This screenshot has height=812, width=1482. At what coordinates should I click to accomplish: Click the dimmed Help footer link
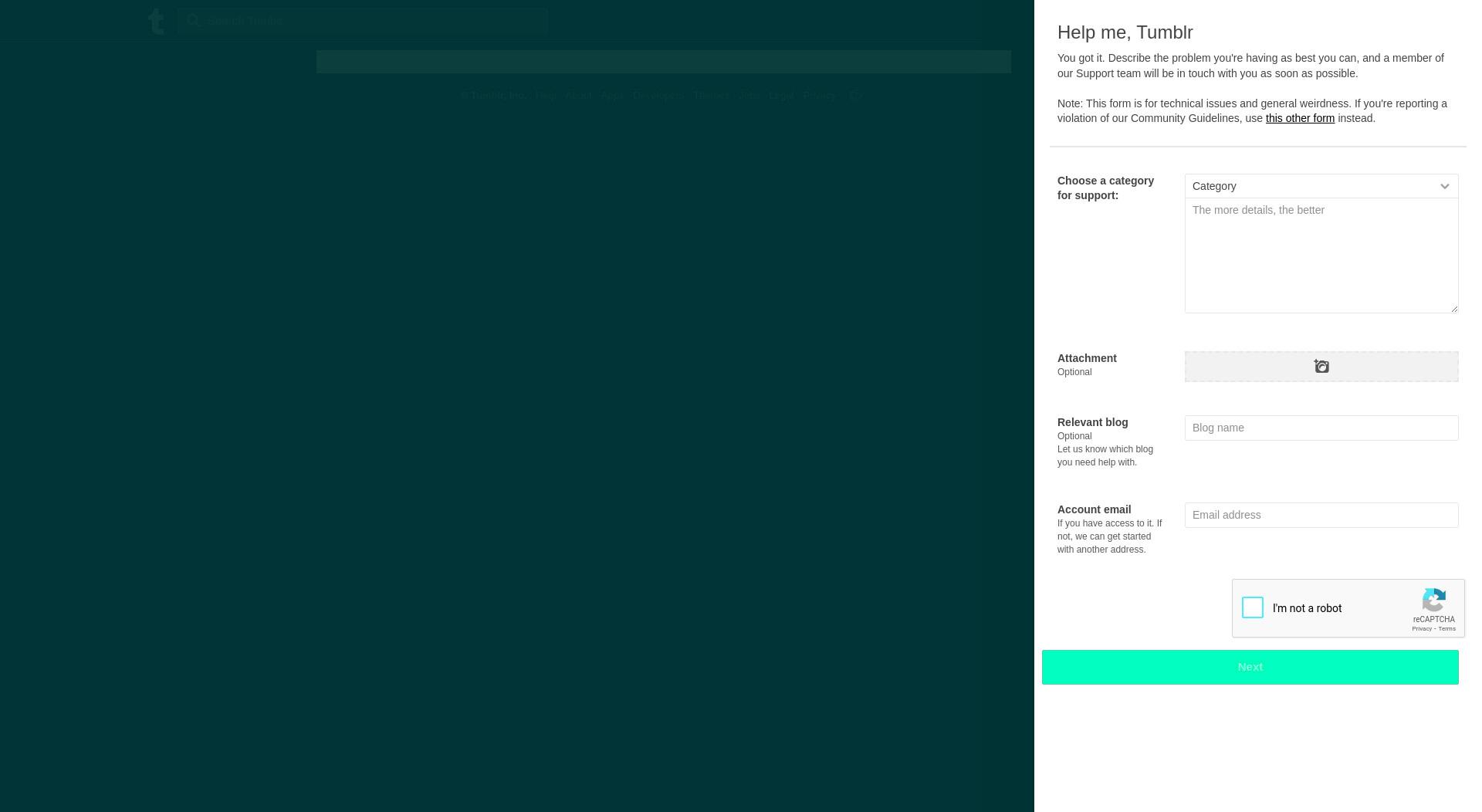(x=546, y=96)
